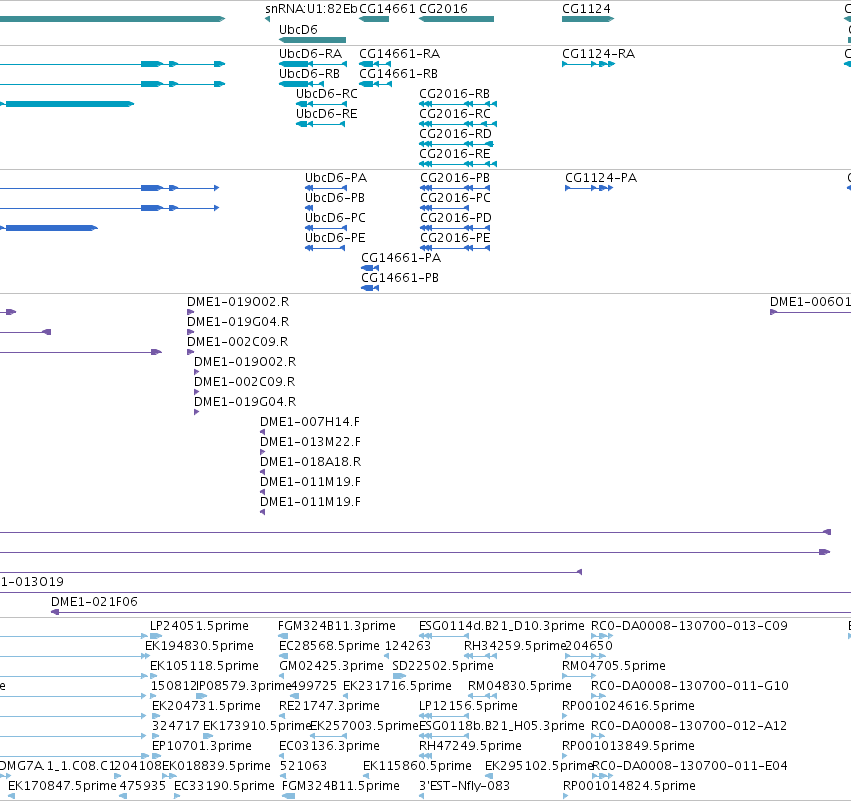851x801 pixels.
Task: Select the snRNA:U1:82Eb gene label
Action: tap(312, 9)
